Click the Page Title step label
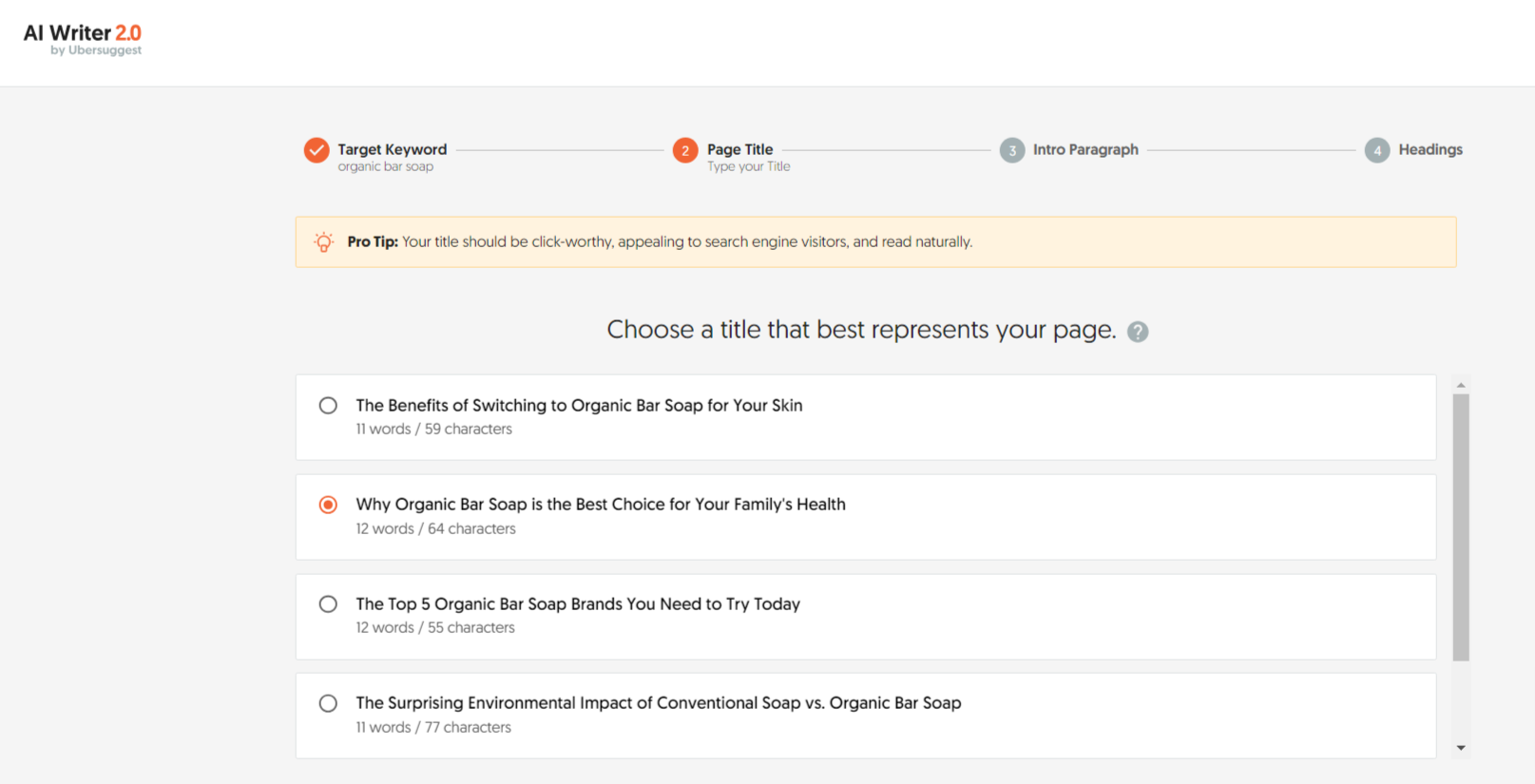This screenshot has height=784, width=1535. coord(739,149)
